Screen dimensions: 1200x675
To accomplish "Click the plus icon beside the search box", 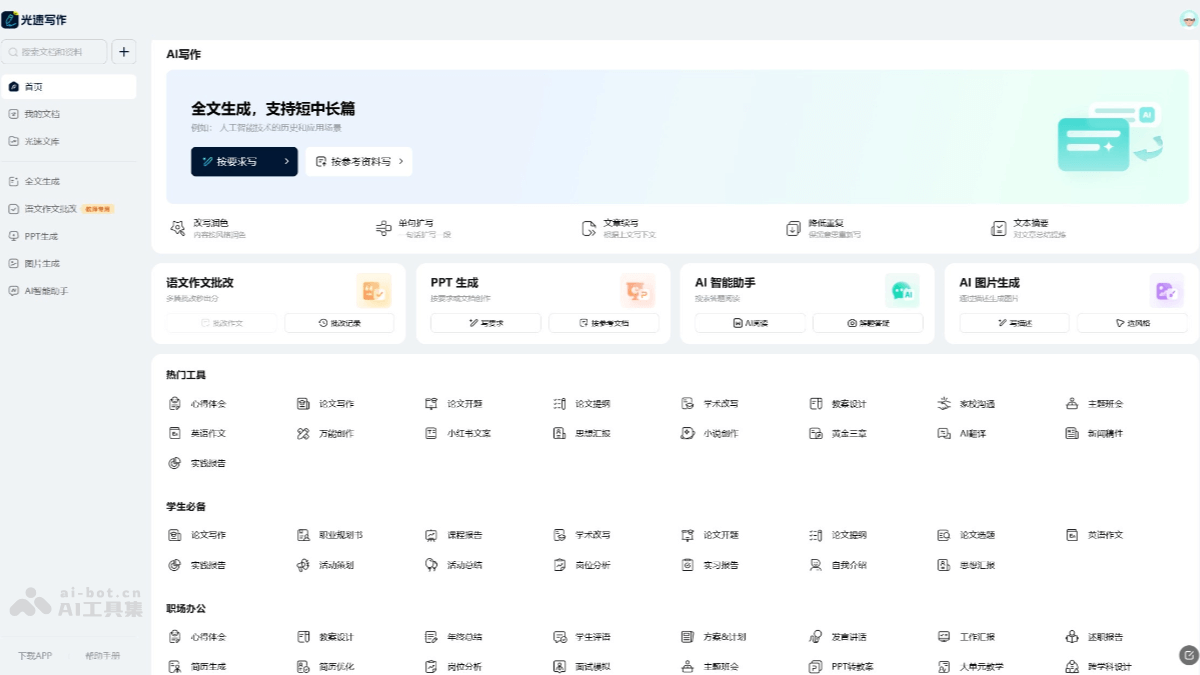I will tap(124, 52).
